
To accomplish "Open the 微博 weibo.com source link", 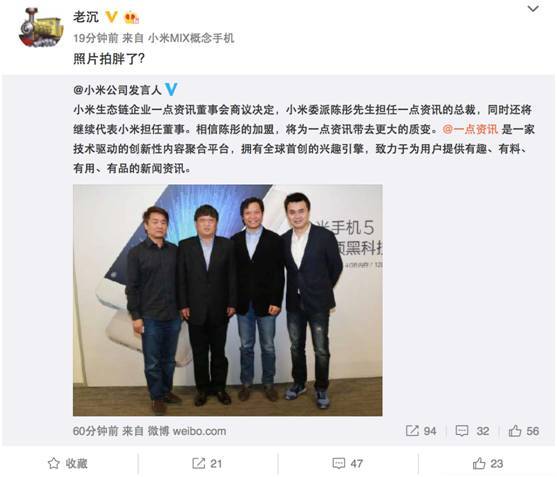I will point(187,431).
